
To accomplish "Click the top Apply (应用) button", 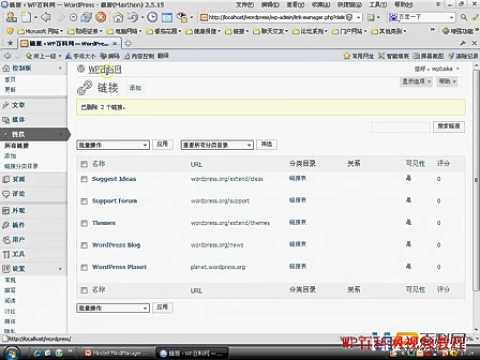I will [x=162, y=144].
